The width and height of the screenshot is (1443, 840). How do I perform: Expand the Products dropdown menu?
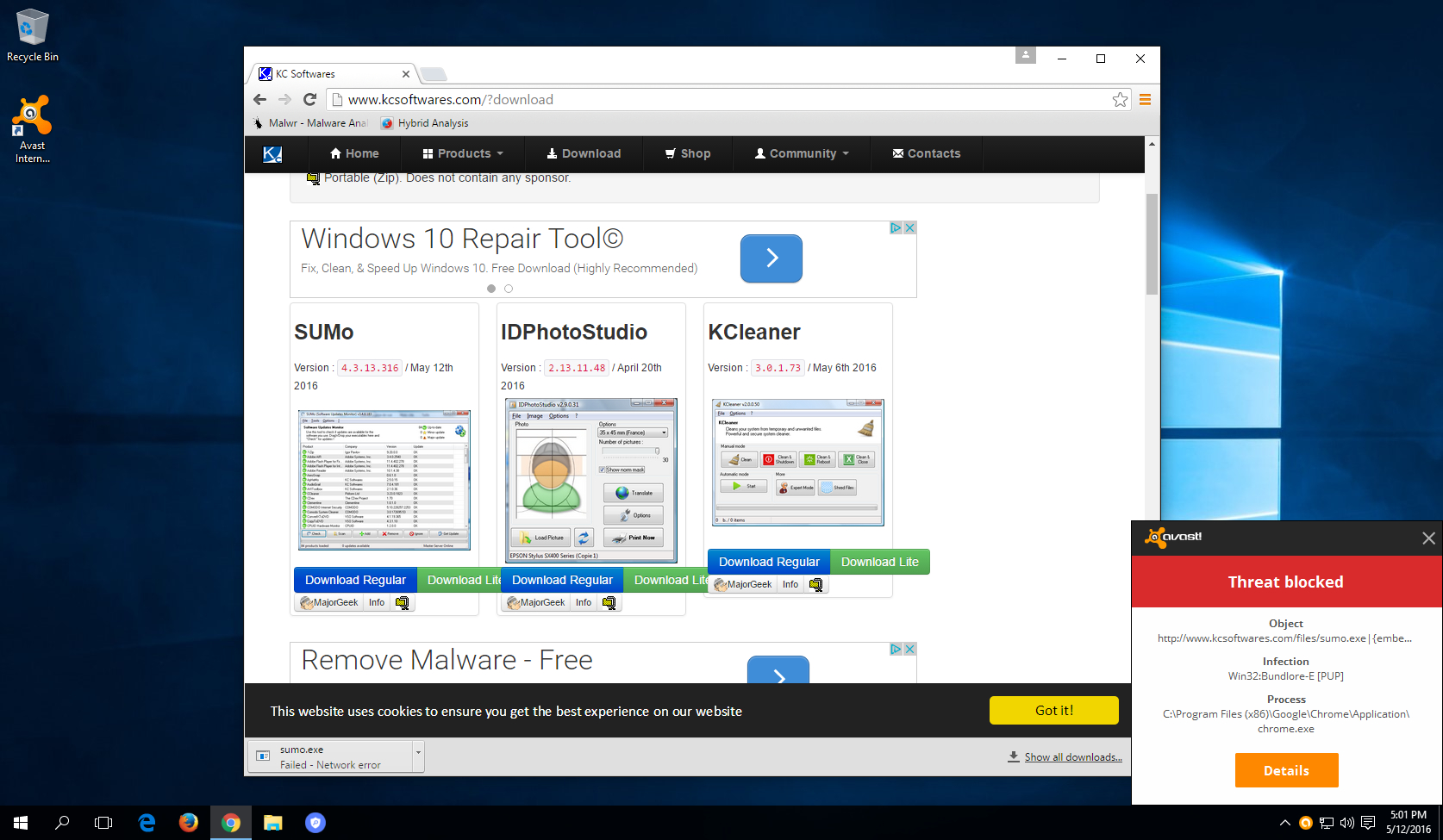[463, 153]
